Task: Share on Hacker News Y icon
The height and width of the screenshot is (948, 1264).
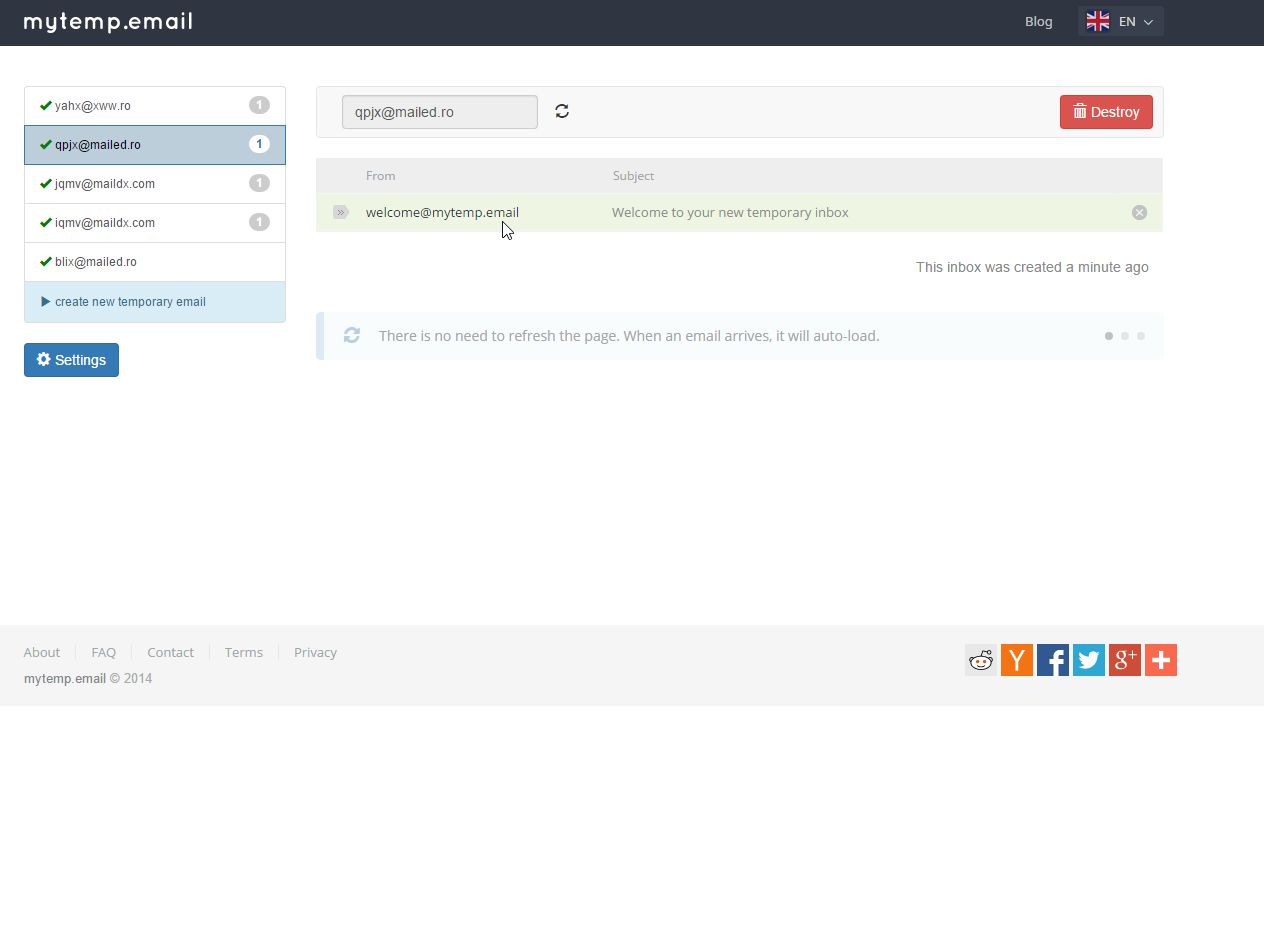Action: (1017, 660)
